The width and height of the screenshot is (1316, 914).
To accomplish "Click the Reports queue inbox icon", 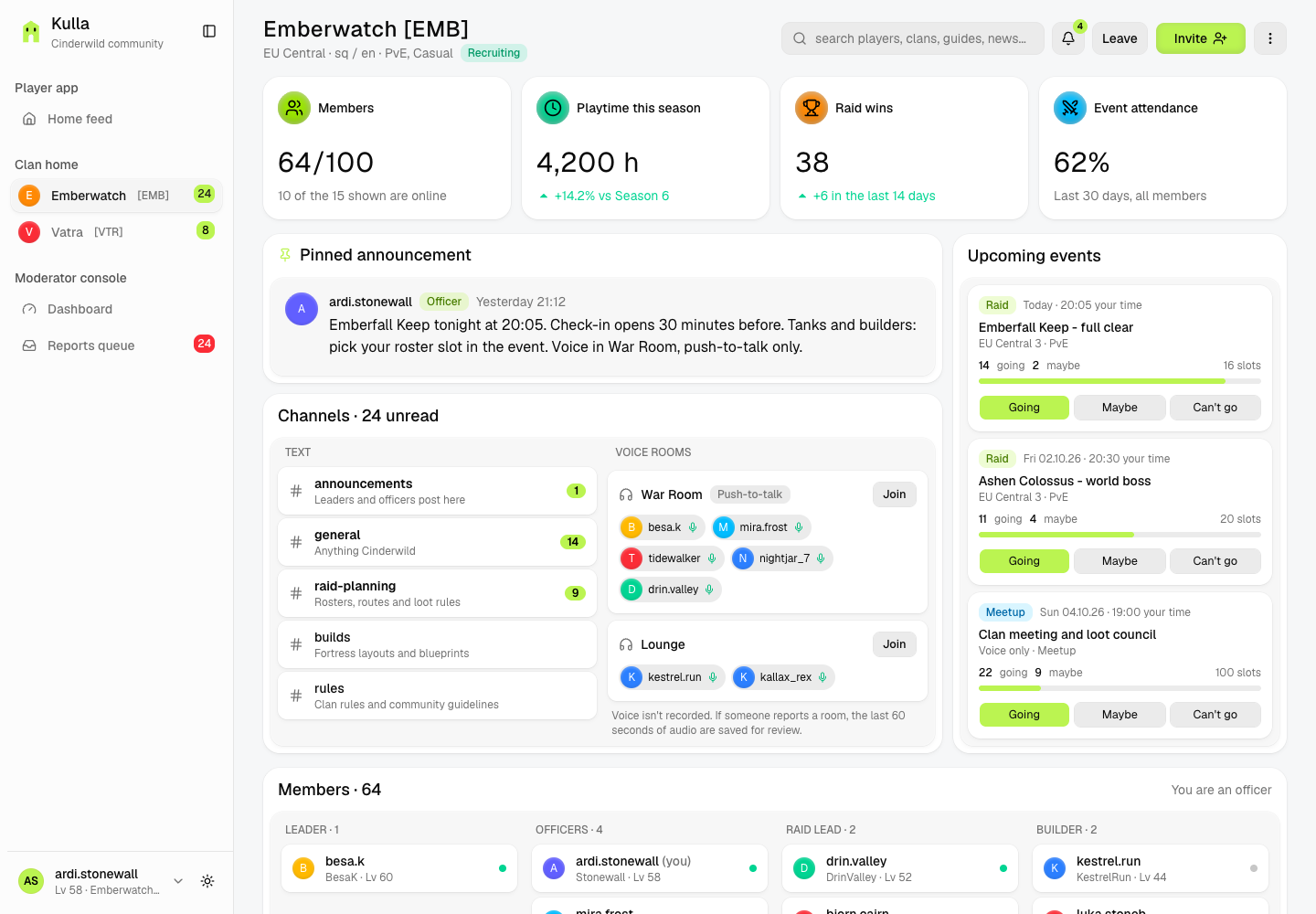I will [x=29, y=345].
